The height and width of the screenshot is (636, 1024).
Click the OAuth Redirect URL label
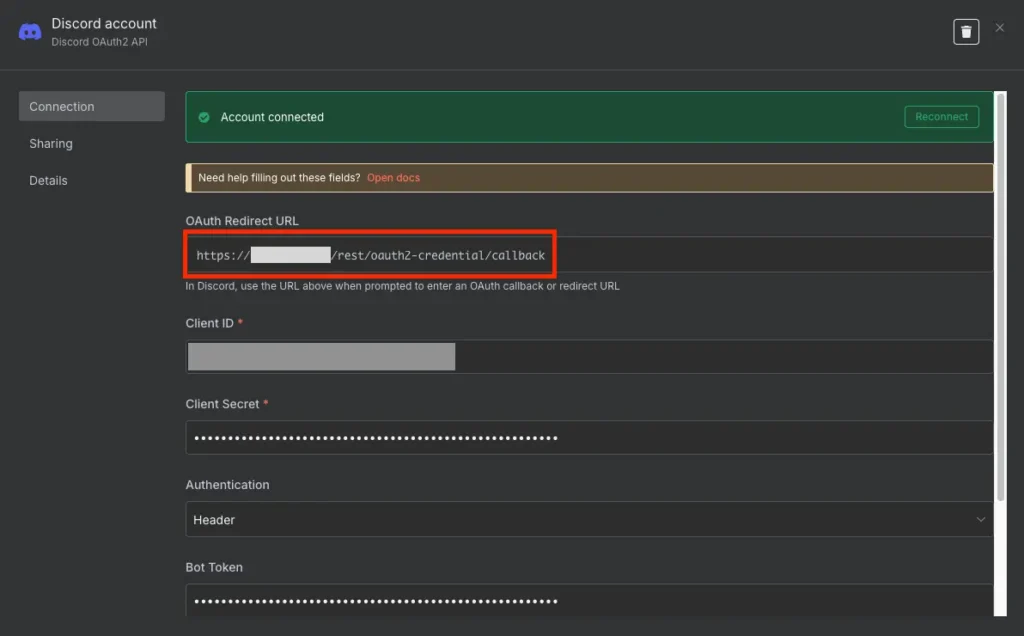(x=242, y=221)
